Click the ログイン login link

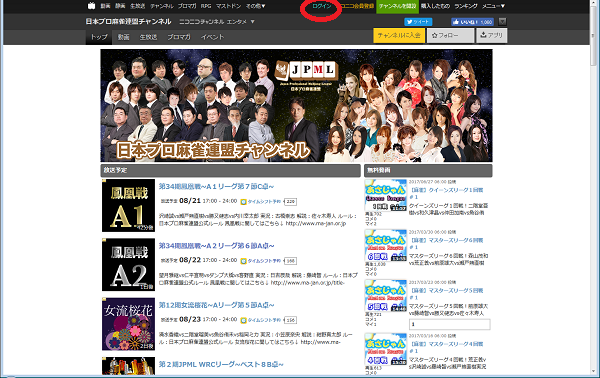321,6
